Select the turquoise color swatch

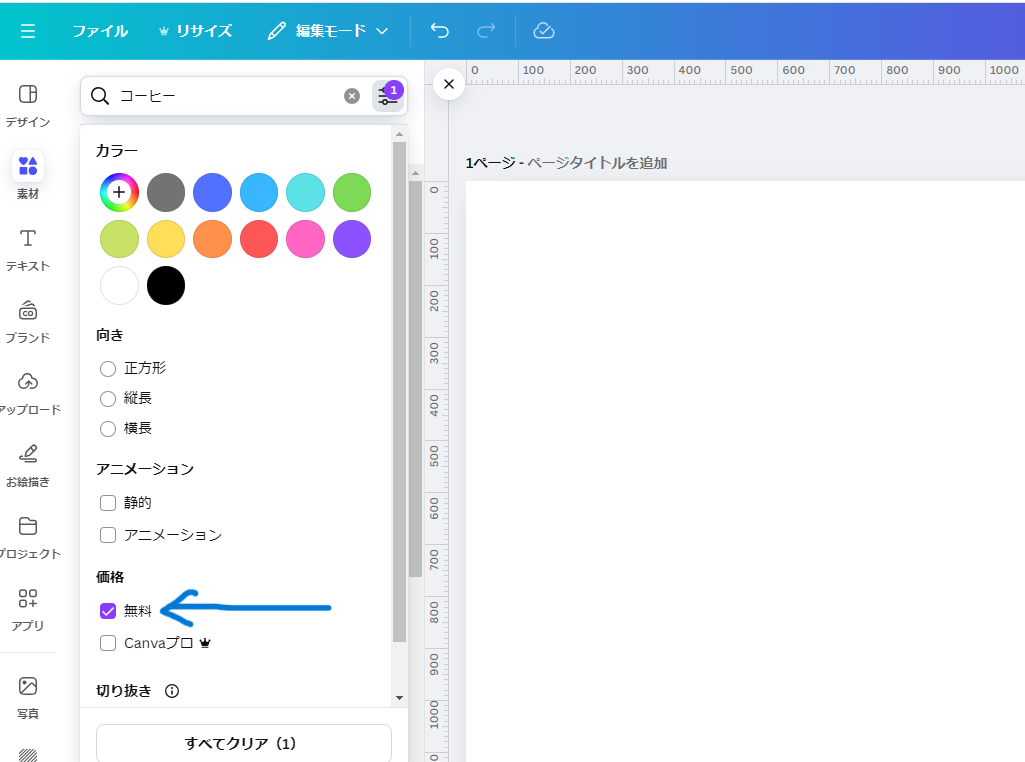click(x=305, y=192)
